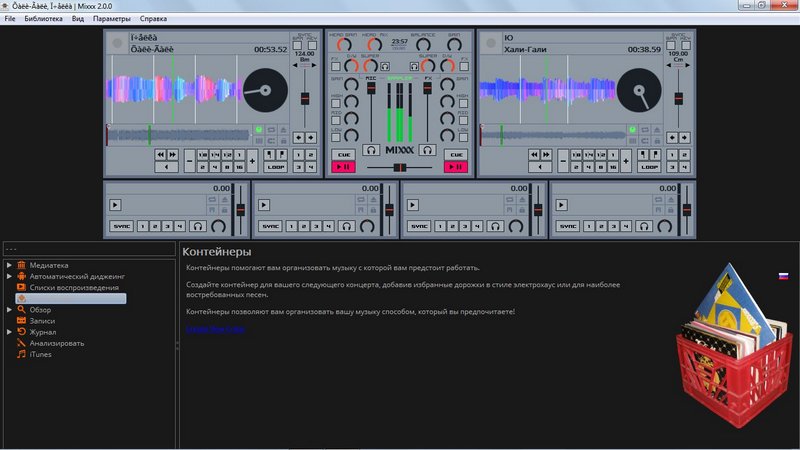The height and width of the screenshot is (450, 800).
Task: Enable BPM sync checkbox on left deck
Action: (x=297, y=45)
